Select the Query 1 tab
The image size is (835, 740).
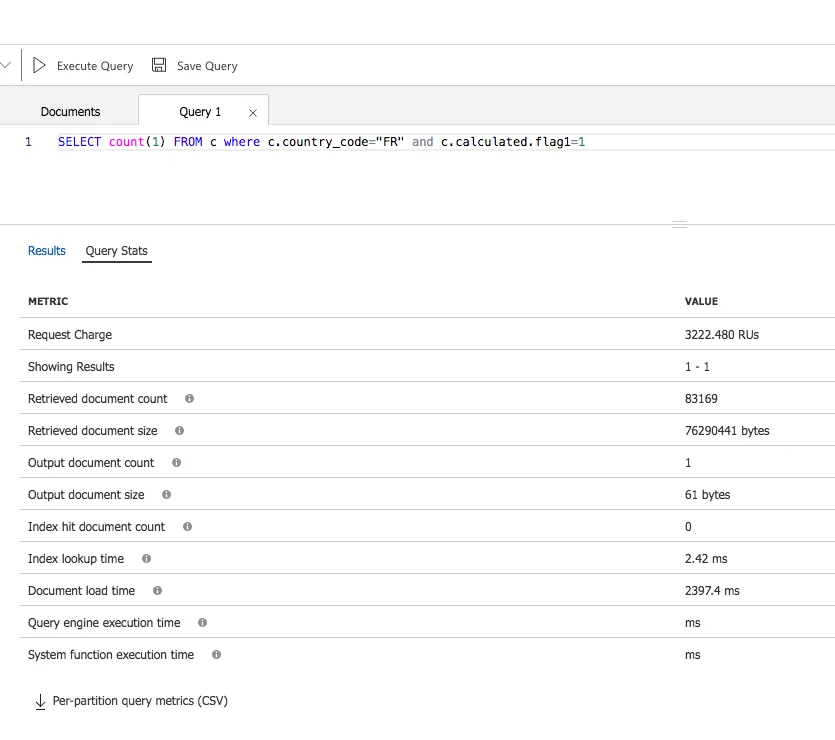[x=200, y=112]
